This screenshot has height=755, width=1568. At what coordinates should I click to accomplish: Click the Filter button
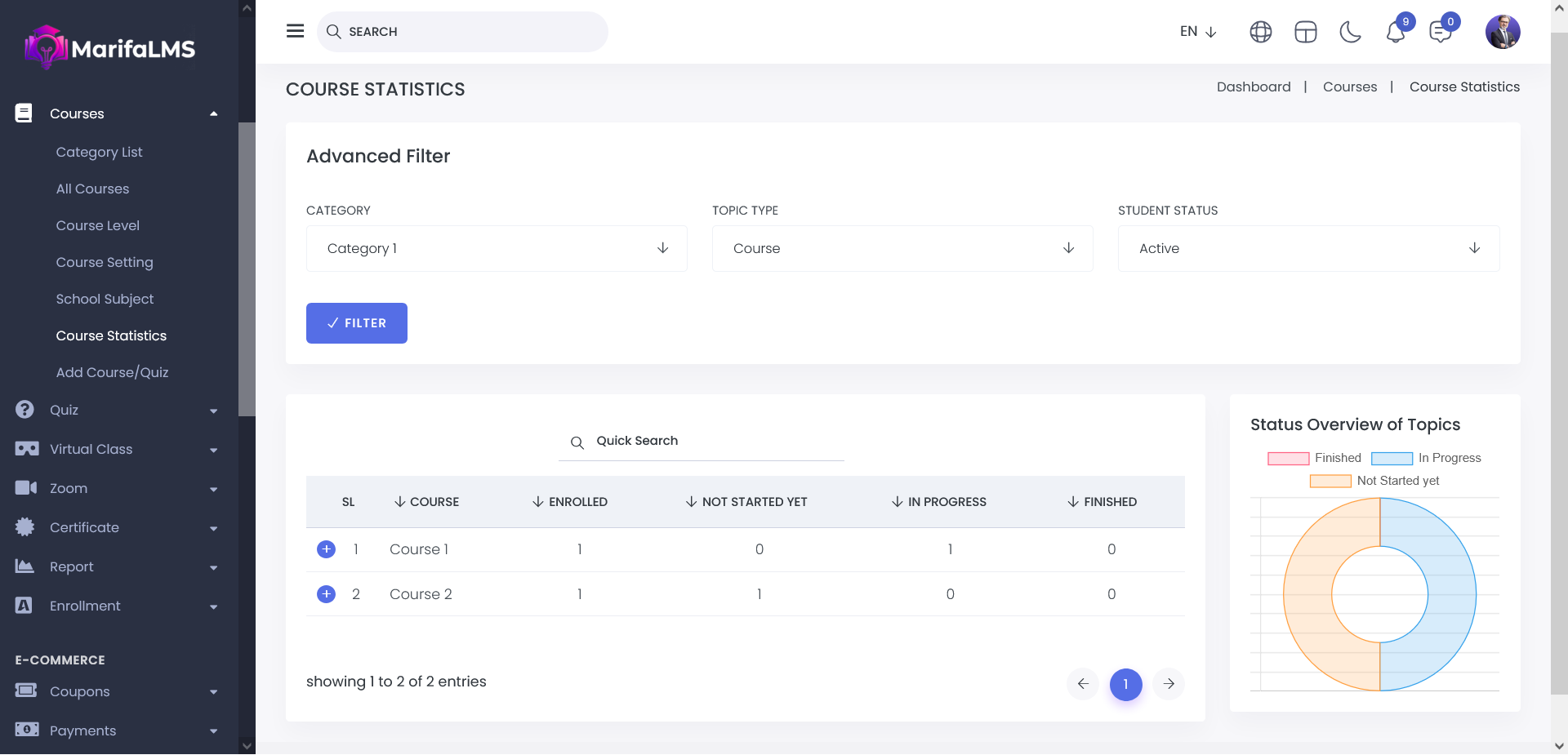[357, 323]
